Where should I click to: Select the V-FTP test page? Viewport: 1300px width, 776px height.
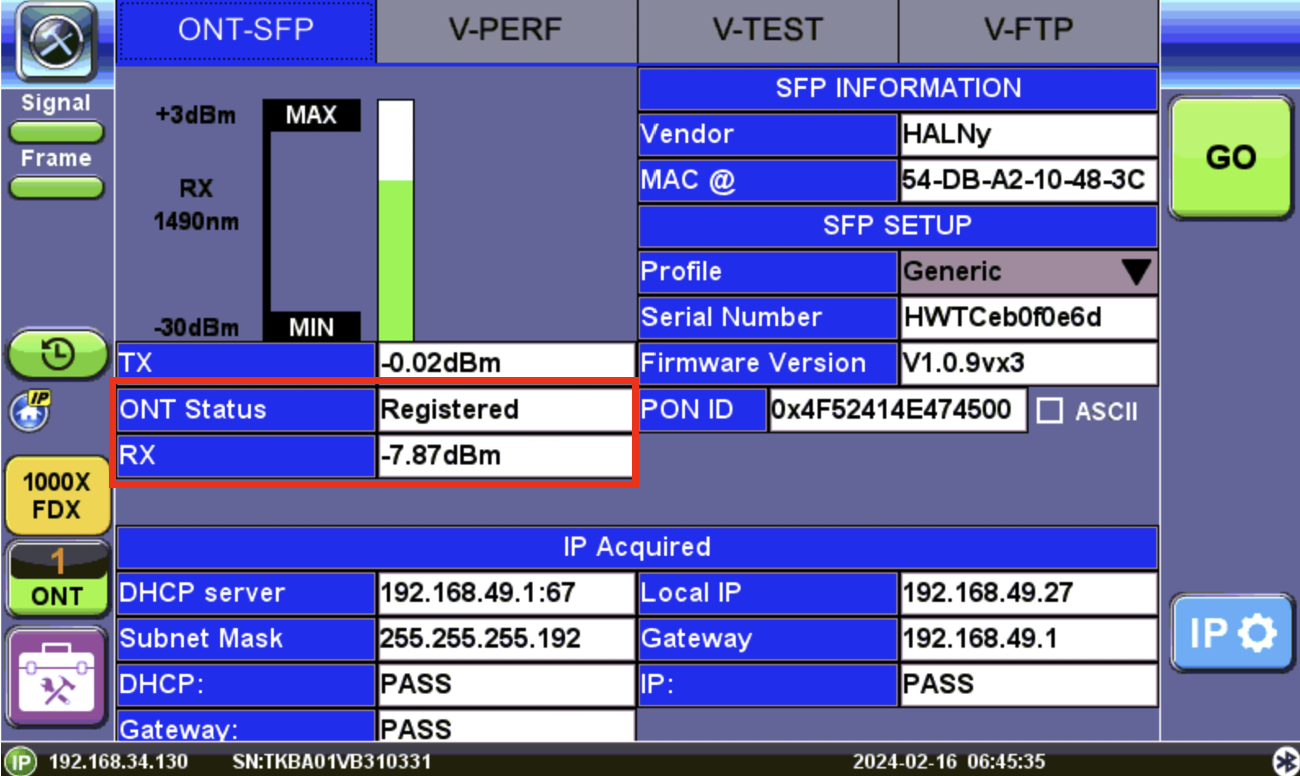(1028, 32)
